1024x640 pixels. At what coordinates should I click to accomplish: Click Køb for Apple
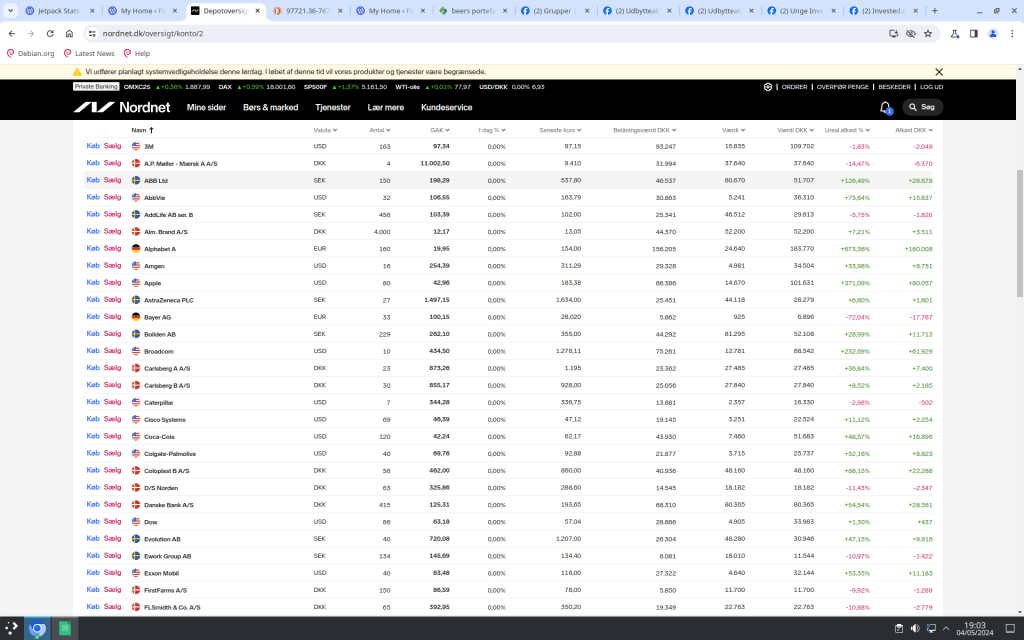pos(93,282)
